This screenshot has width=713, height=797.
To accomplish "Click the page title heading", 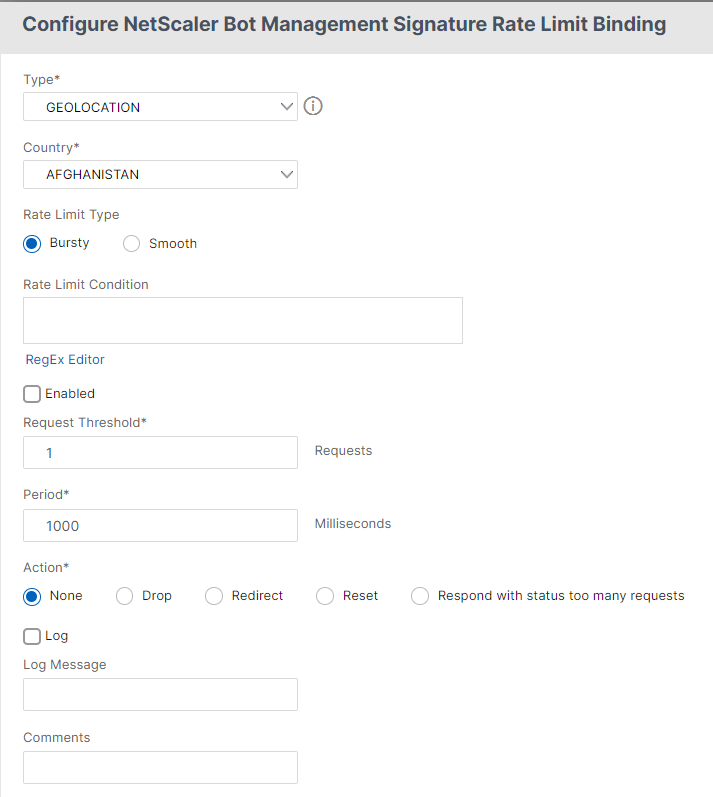I will click(344, 24).
